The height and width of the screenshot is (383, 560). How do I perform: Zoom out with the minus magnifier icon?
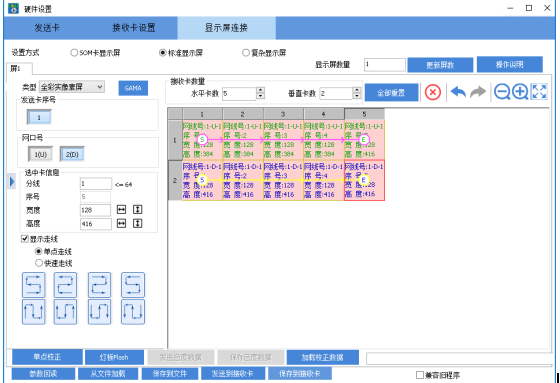(x=502, y=92)
